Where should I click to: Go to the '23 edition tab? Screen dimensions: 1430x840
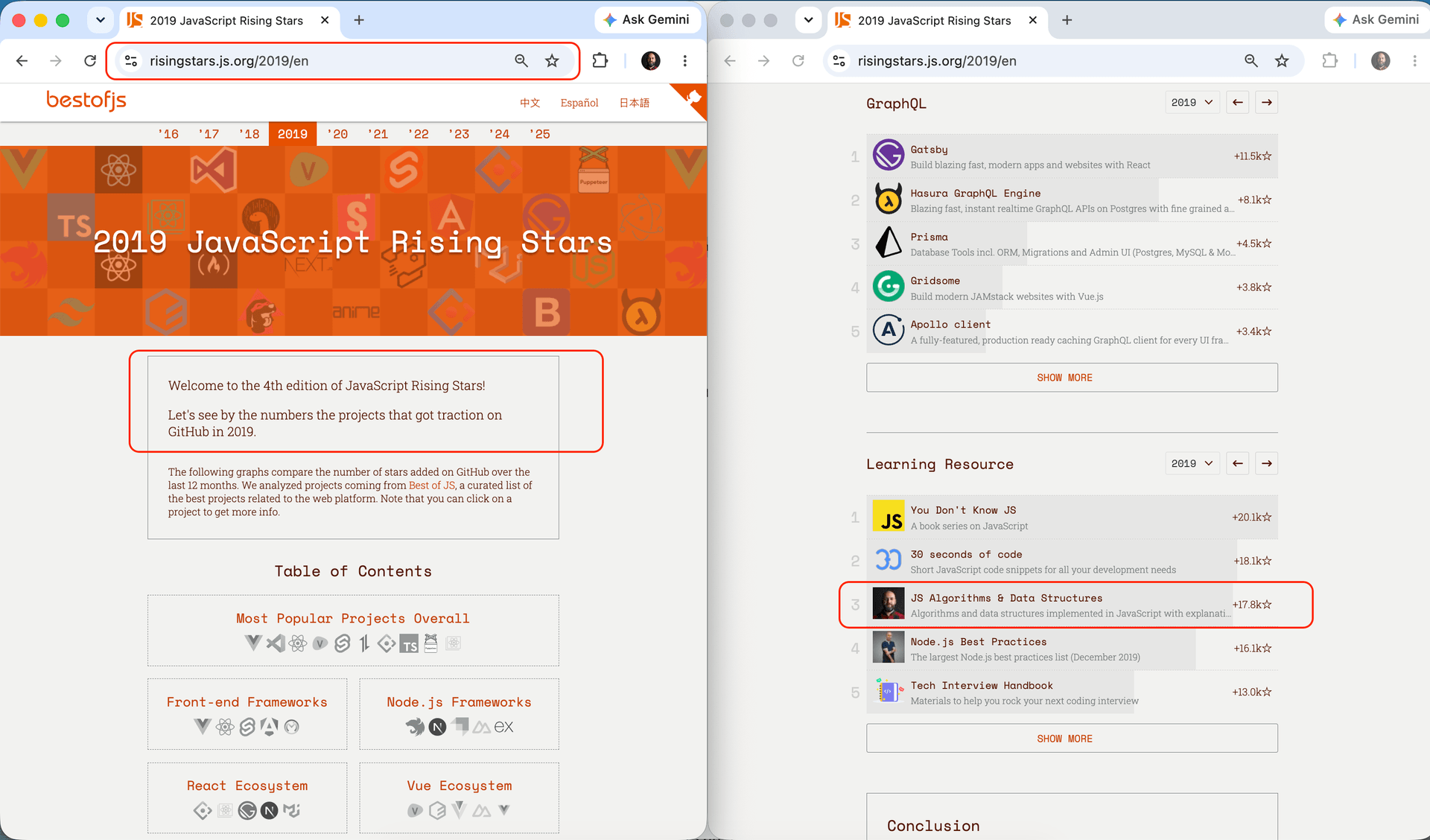pyautogui.click(x=459, y=134)
